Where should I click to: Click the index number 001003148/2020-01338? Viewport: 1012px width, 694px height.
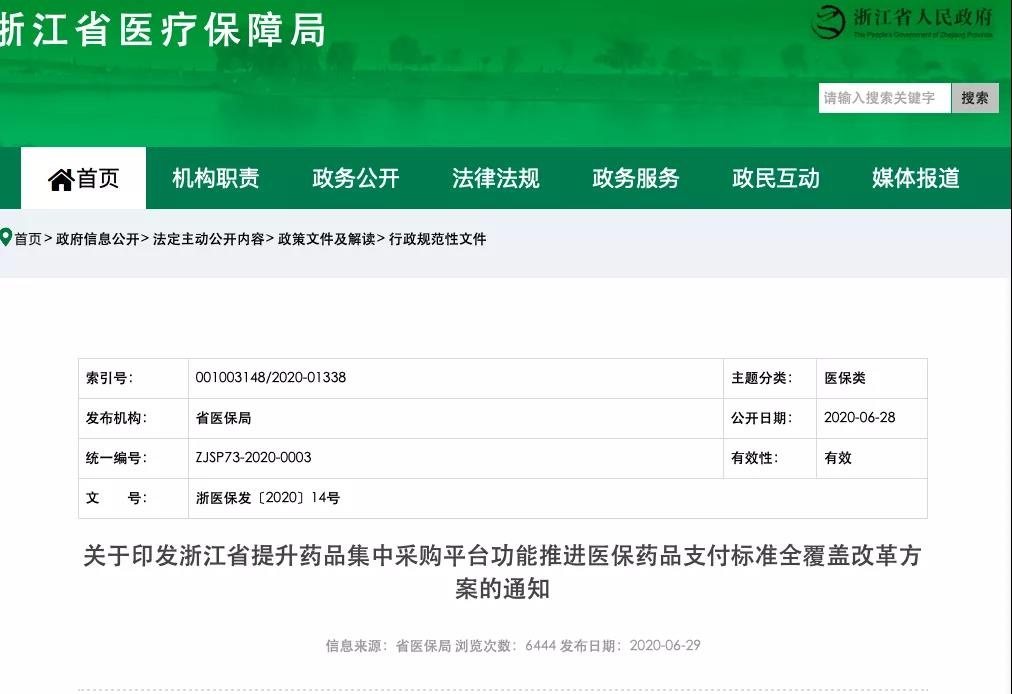coord(271,378)
